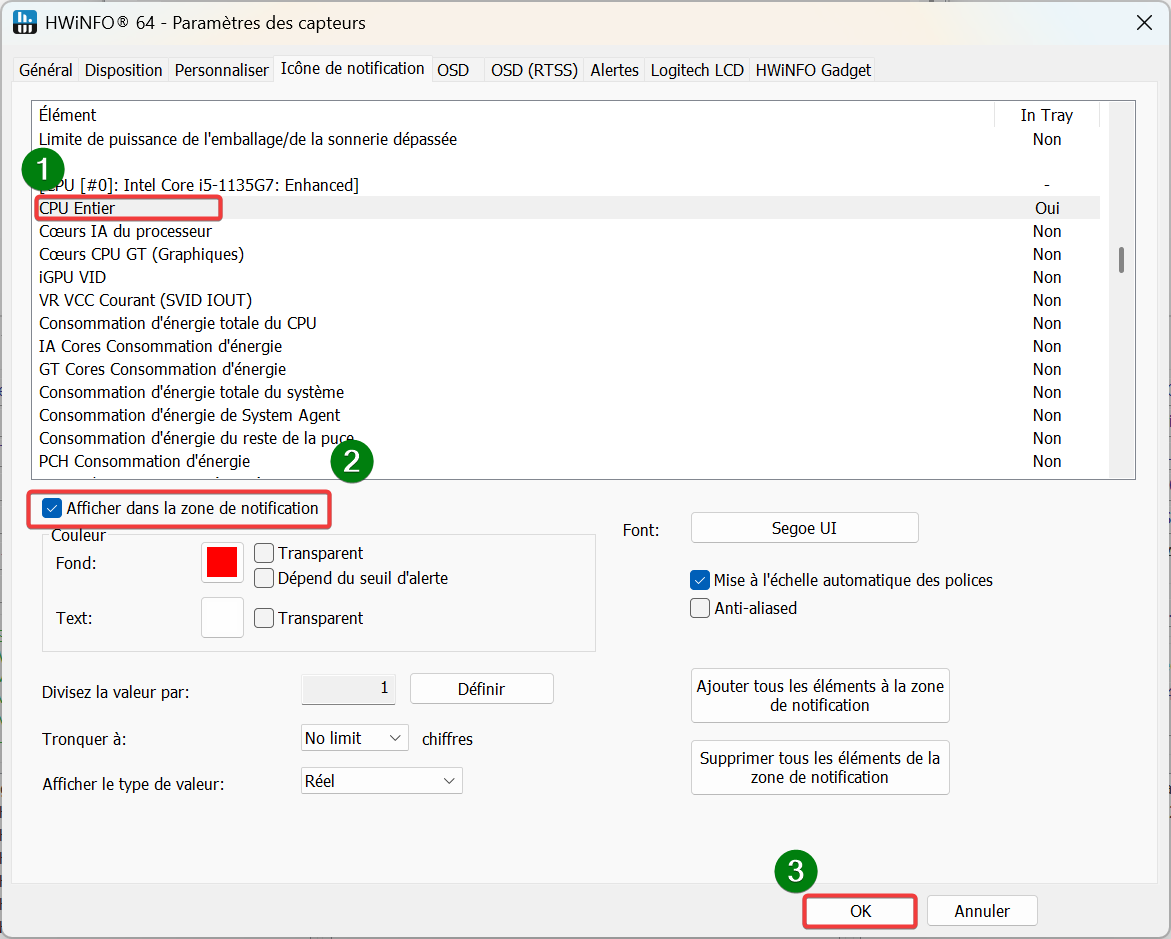Go to the HWiNFO Gadget tab
Screen dimensions: 1171x939
coord(813,70)
